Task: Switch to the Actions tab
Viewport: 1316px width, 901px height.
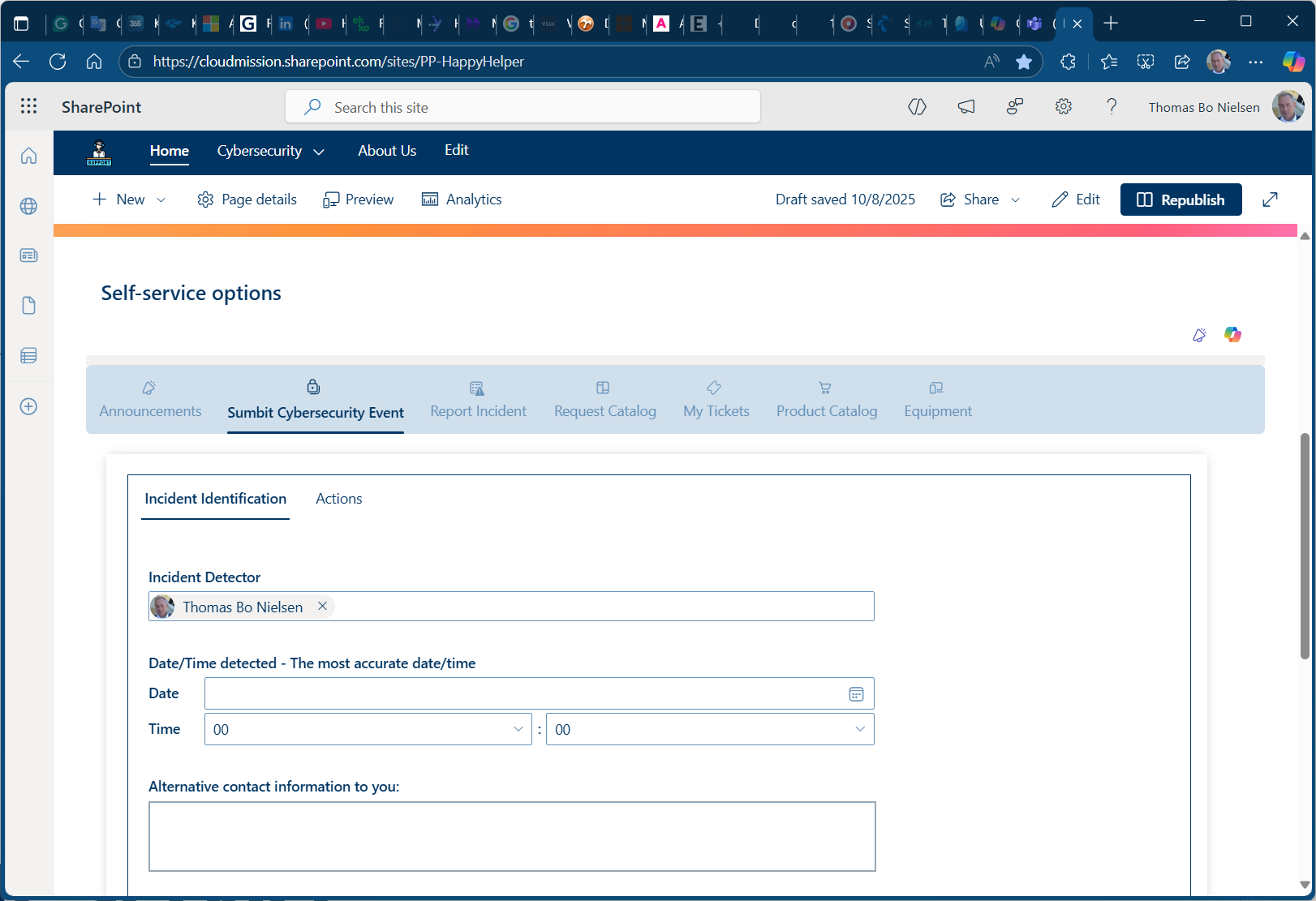Action: pos(338,499)
